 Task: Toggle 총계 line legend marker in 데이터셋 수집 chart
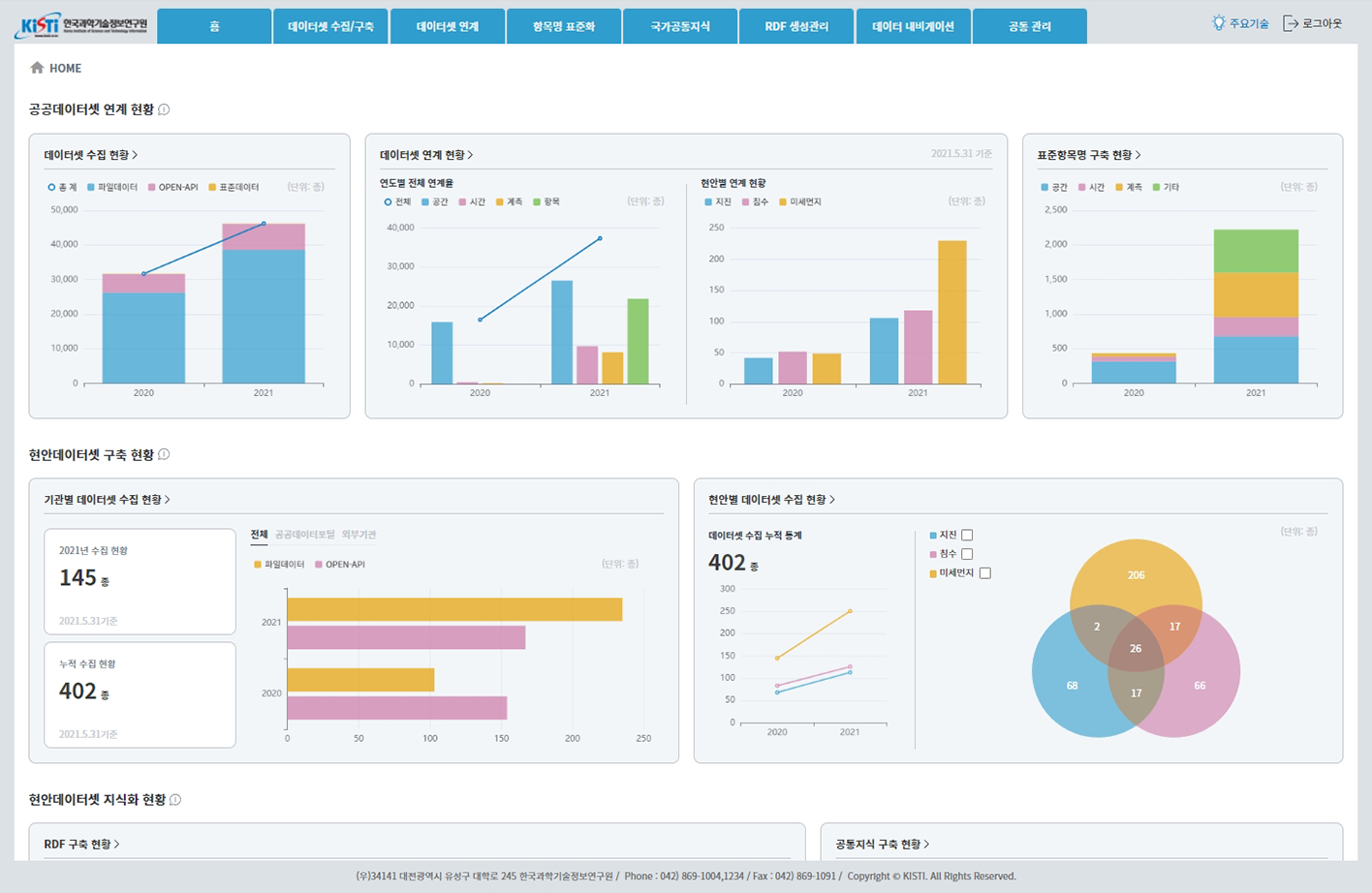coord(51,187)
